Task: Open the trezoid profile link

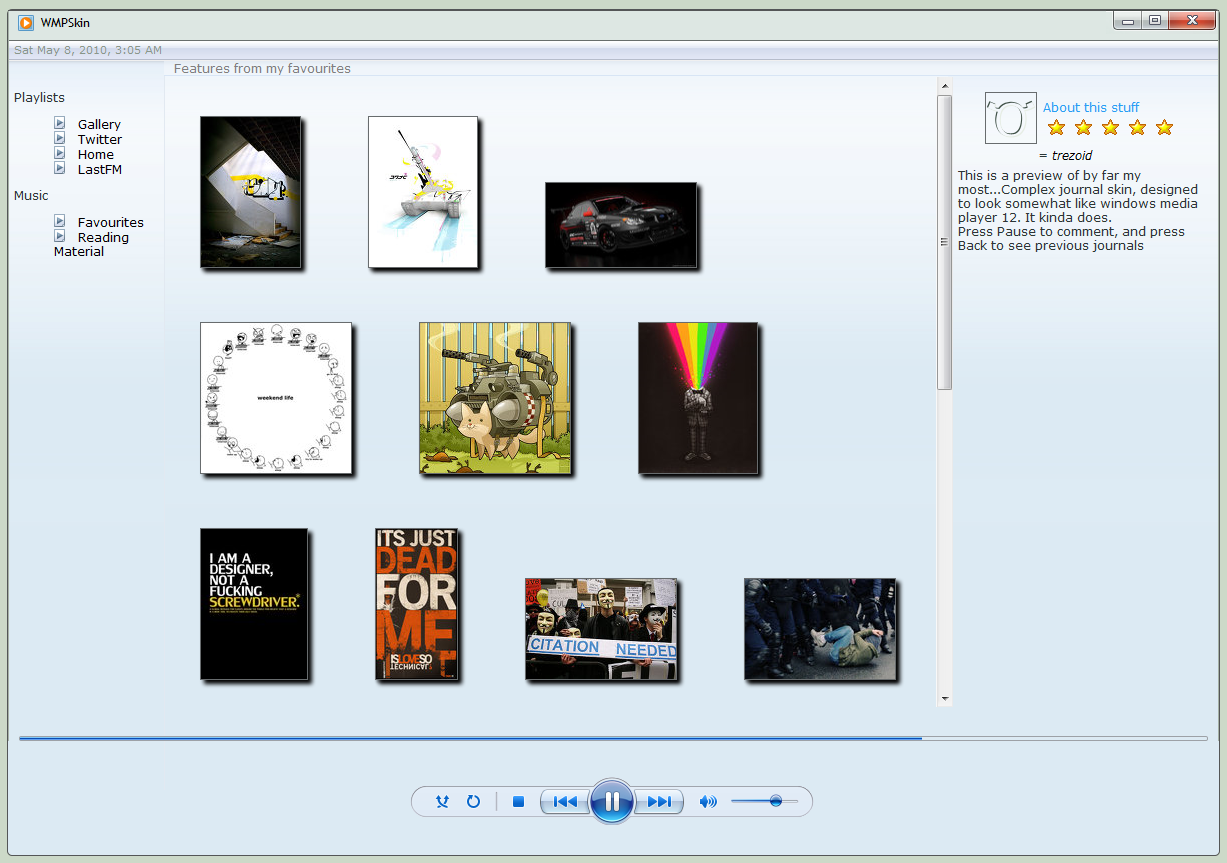Action: [1072, 155]
